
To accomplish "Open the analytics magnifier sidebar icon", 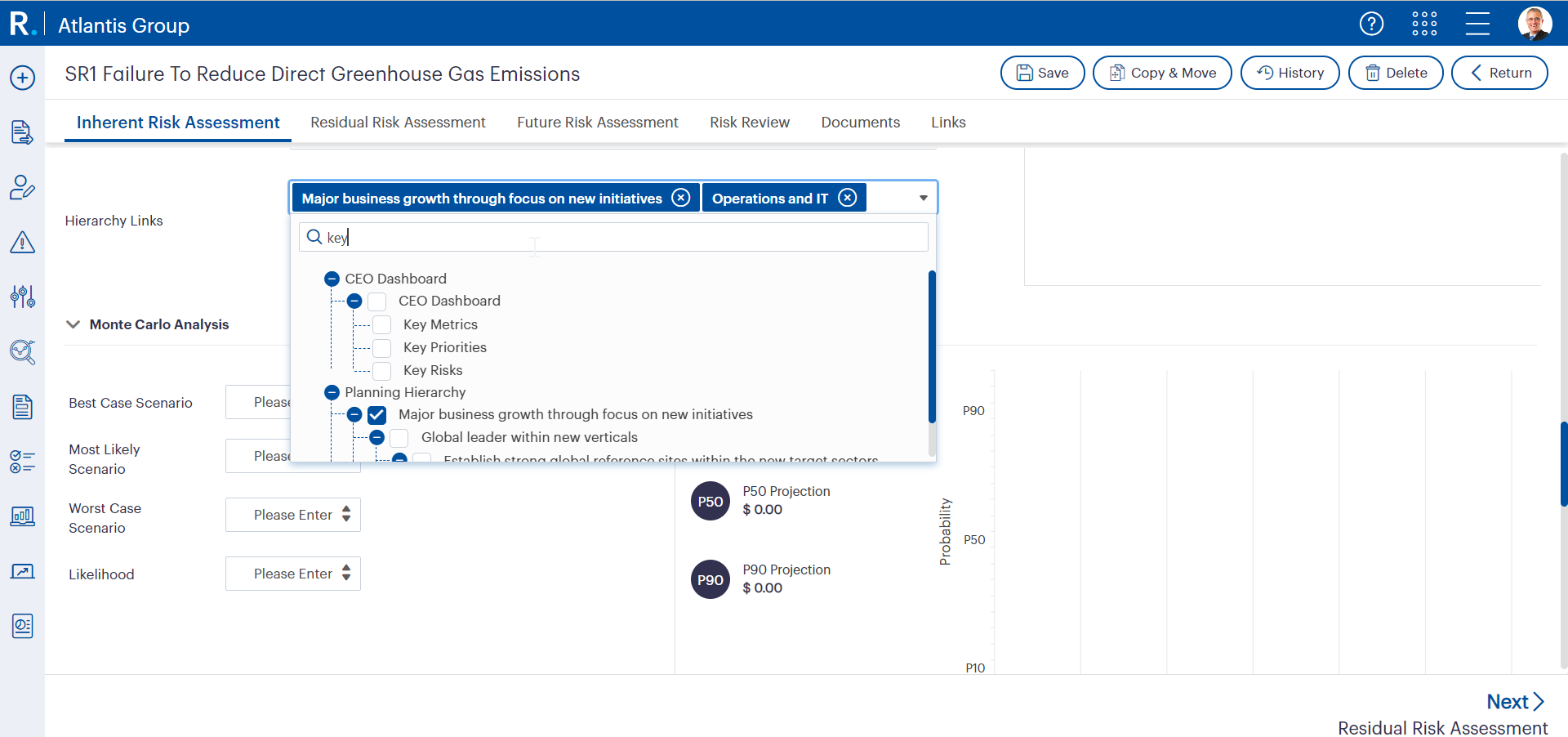I will tap(22, 351).
